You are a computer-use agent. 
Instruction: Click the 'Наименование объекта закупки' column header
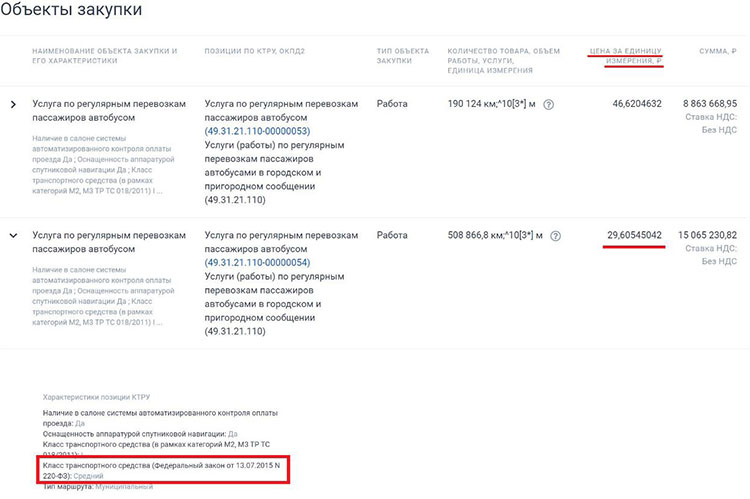[x=105, y=55]
